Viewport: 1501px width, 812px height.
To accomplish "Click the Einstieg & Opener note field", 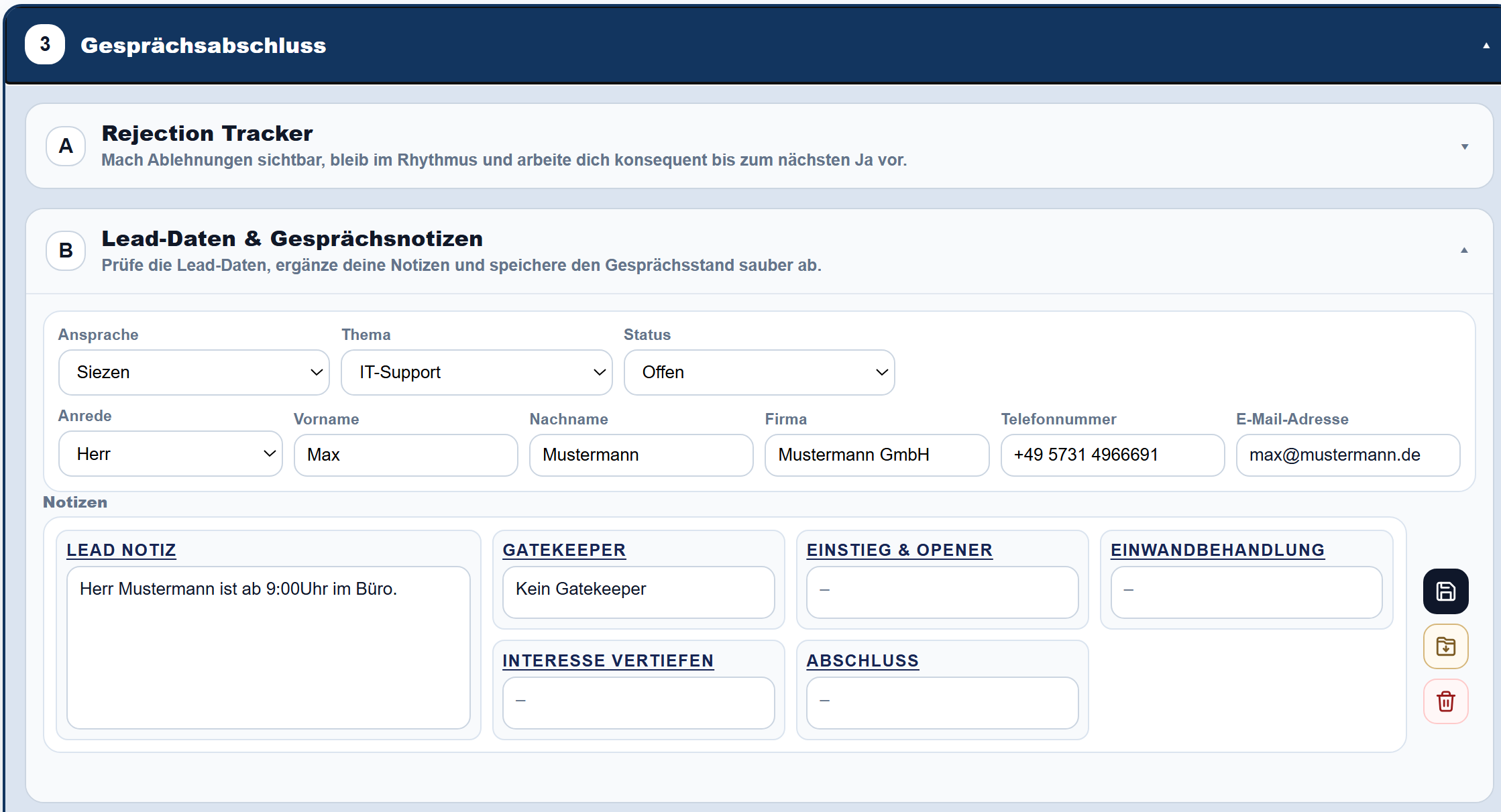I will [x=942, y=592].
